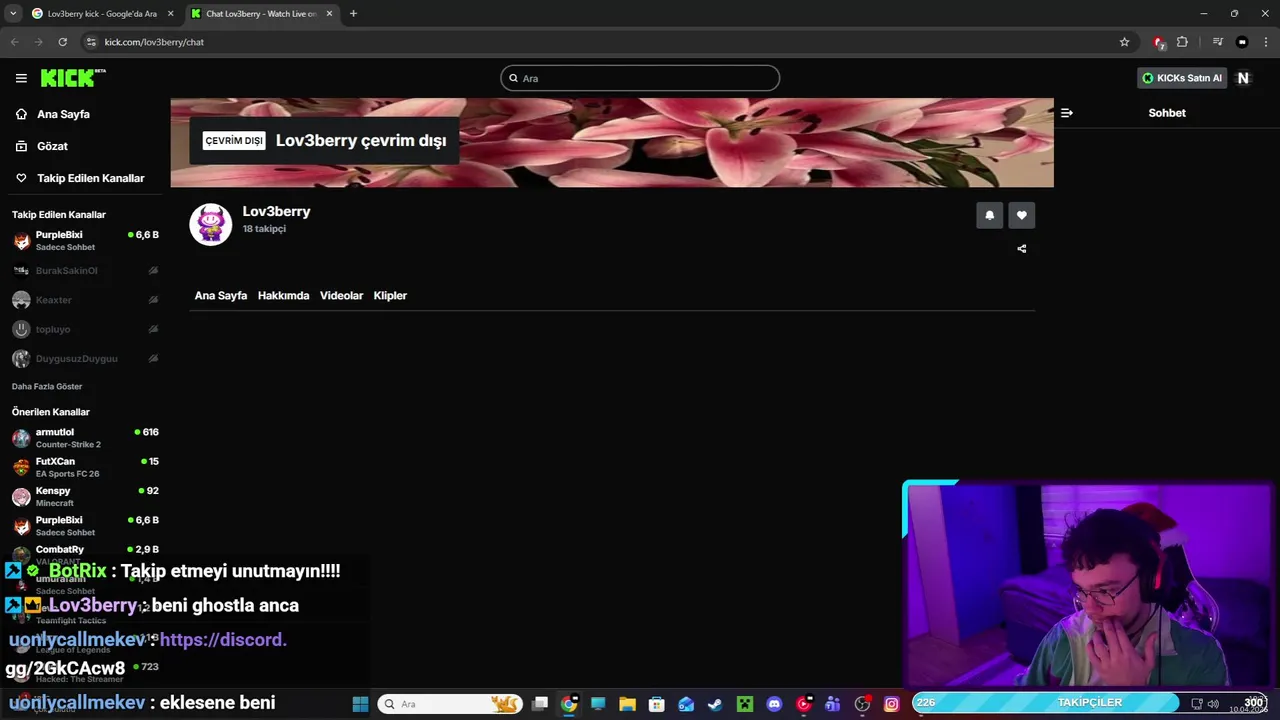Expand Daha Fazla Göster list
Viewport: 1280px width, 720px height.
point(47,386)
